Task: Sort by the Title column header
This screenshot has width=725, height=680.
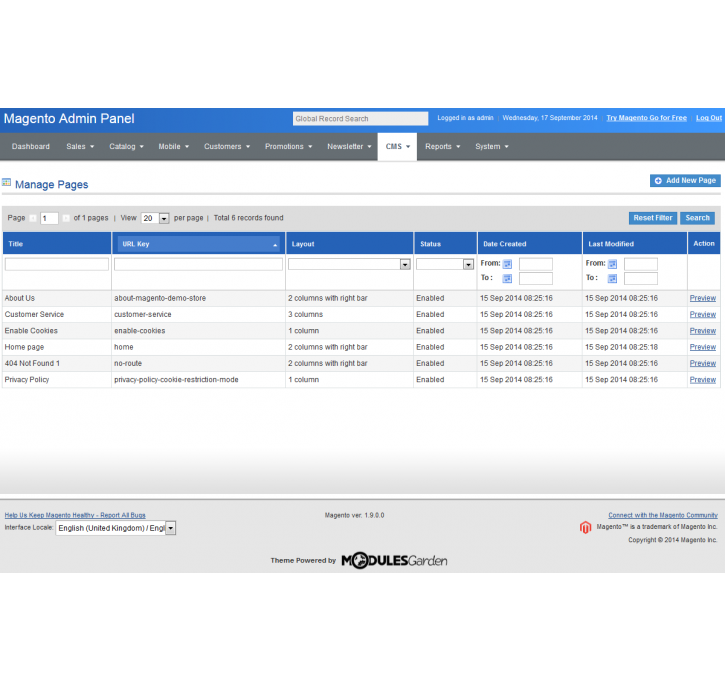Action: (57, 244)
